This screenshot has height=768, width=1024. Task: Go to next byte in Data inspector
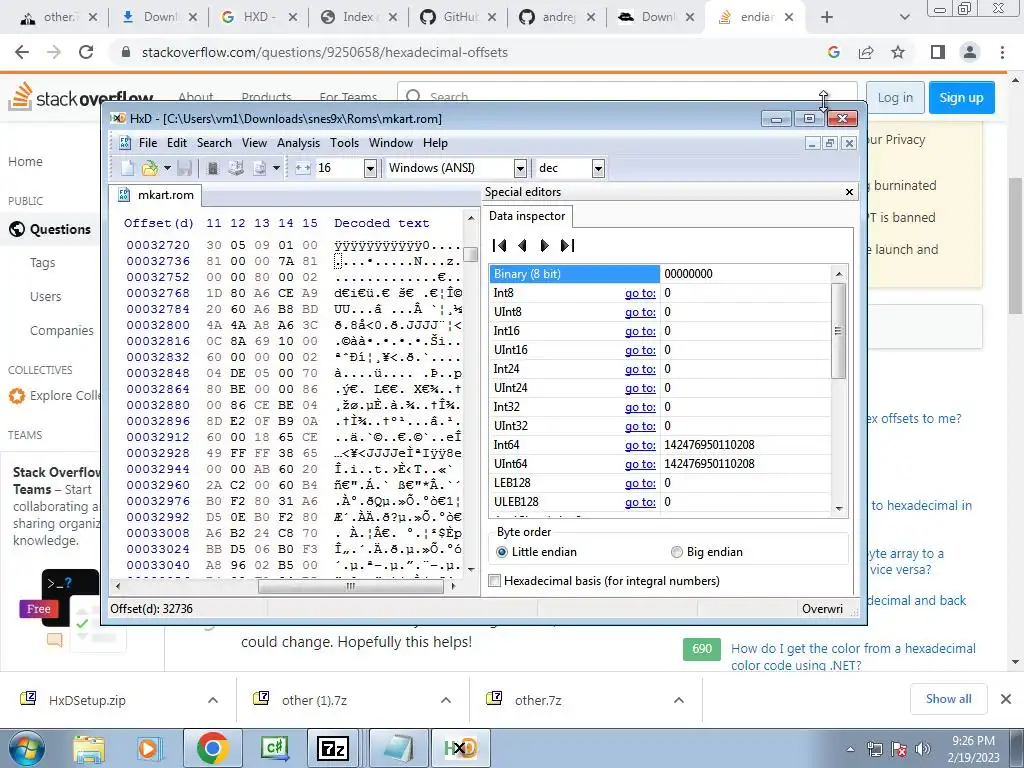click(544, 246)
